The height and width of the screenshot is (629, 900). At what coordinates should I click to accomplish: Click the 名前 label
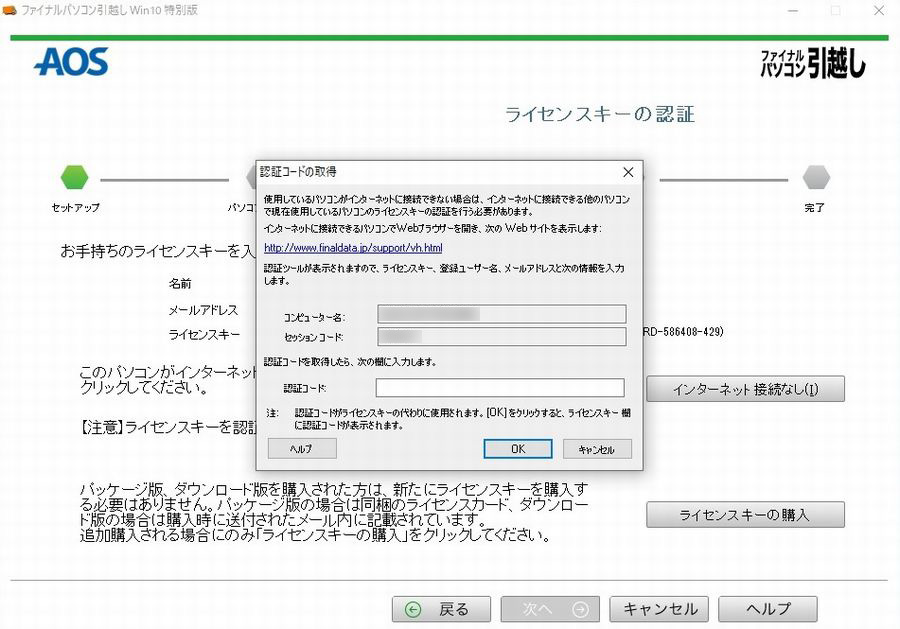point(180,284)
